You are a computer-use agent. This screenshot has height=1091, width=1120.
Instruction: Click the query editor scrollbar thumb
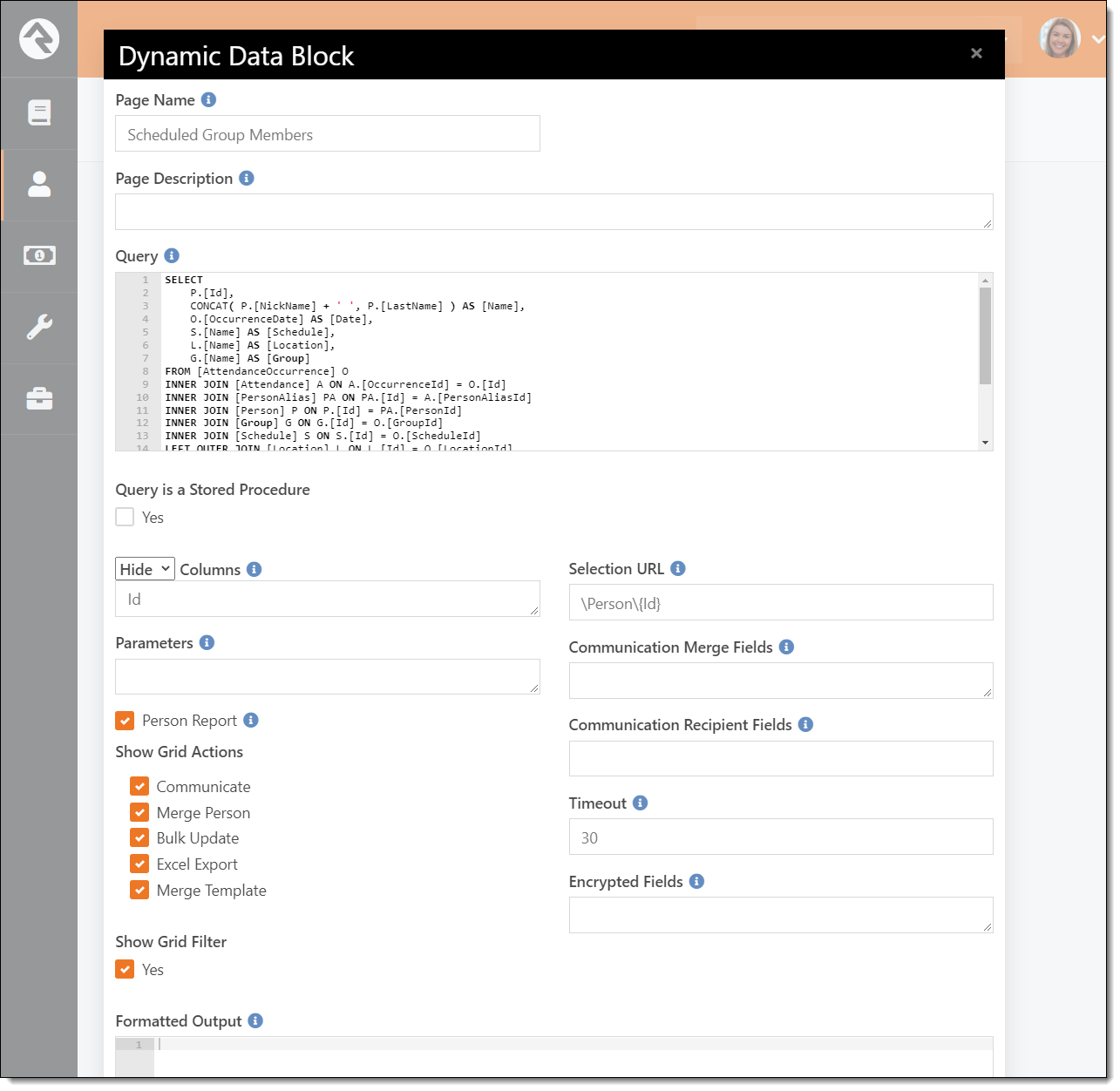985,335
